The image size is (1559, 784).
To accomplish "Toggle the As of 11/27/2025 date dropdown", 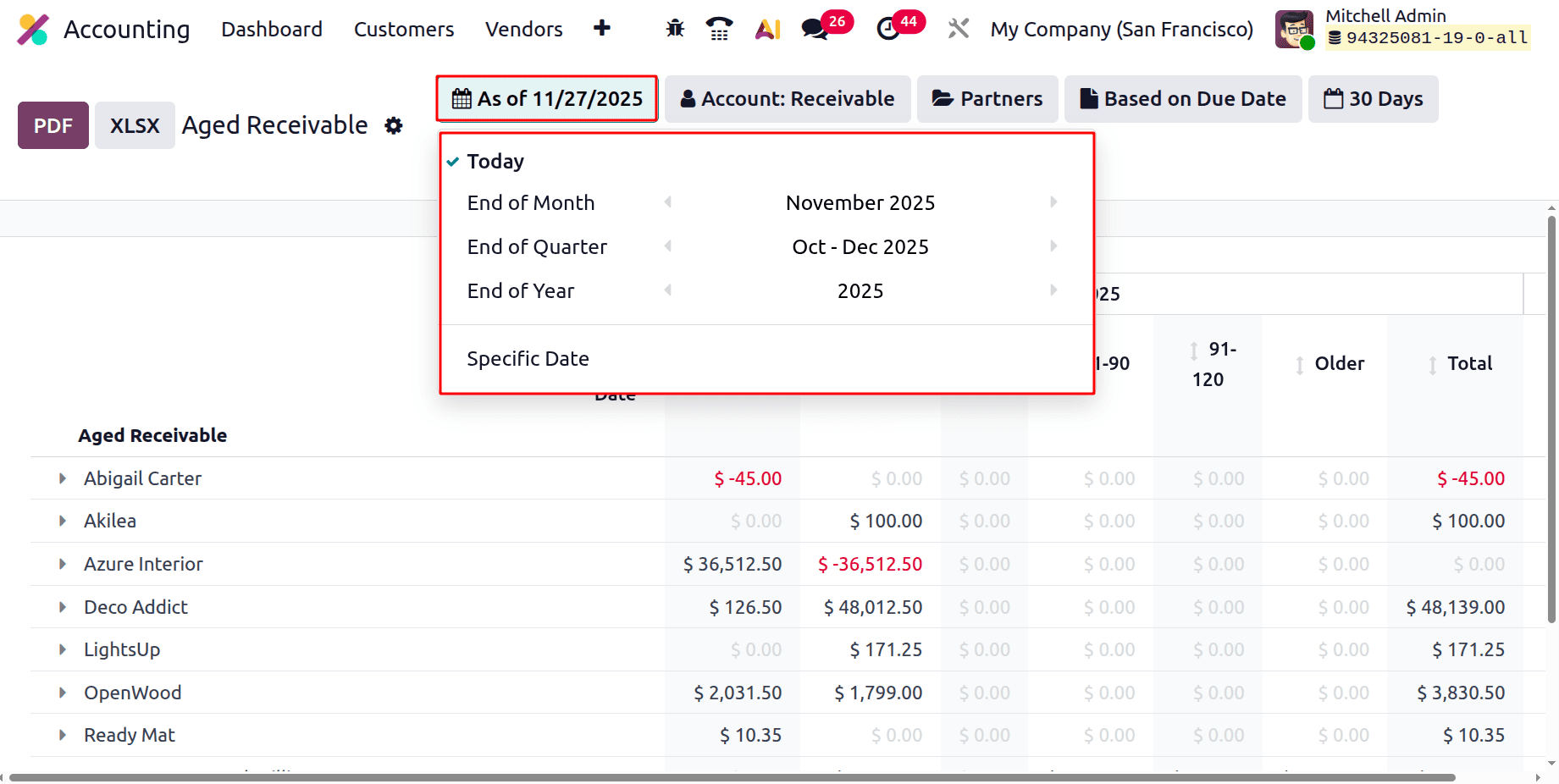I will (x=547, y=99).
